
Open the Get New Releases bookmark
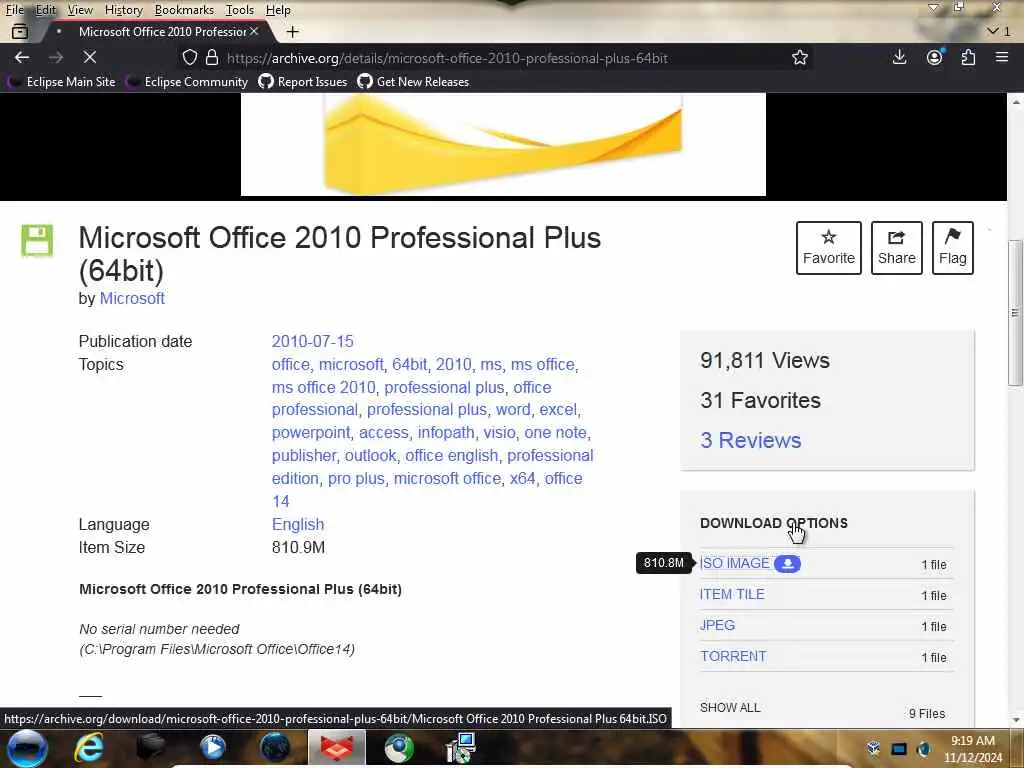point(413,82)
